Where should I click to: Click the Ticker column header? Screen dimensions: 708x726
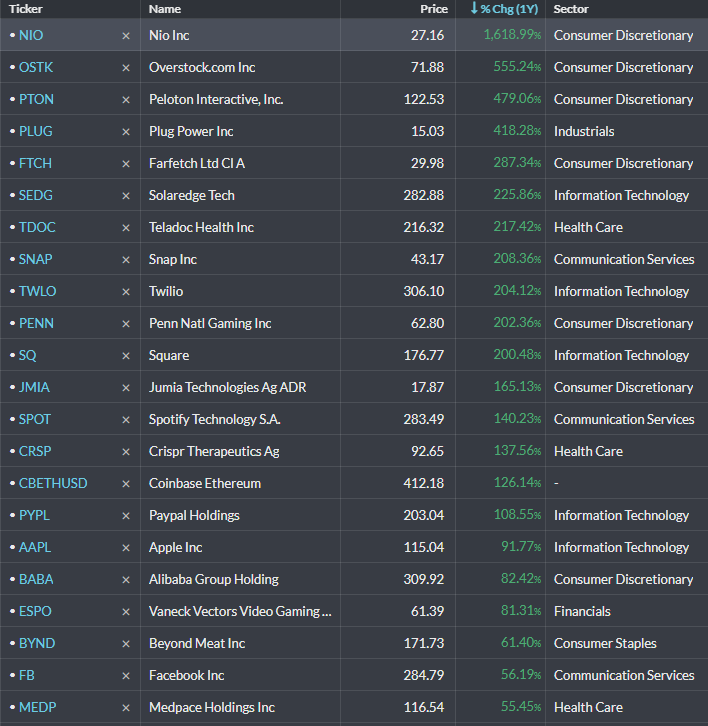click(x=26, y=9)
